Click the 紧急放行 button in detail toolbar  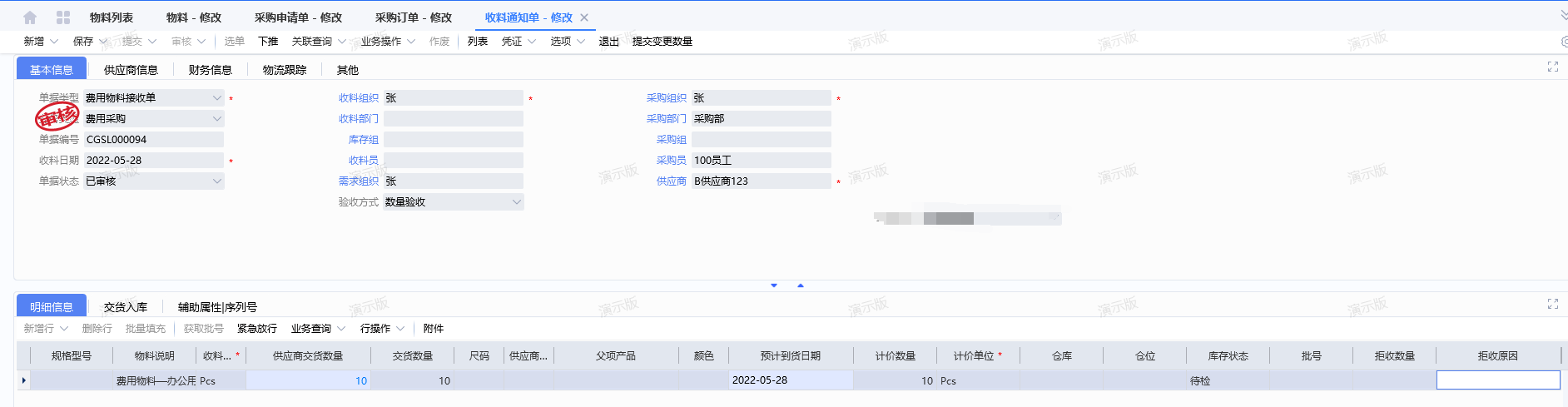tap(256, 329)
